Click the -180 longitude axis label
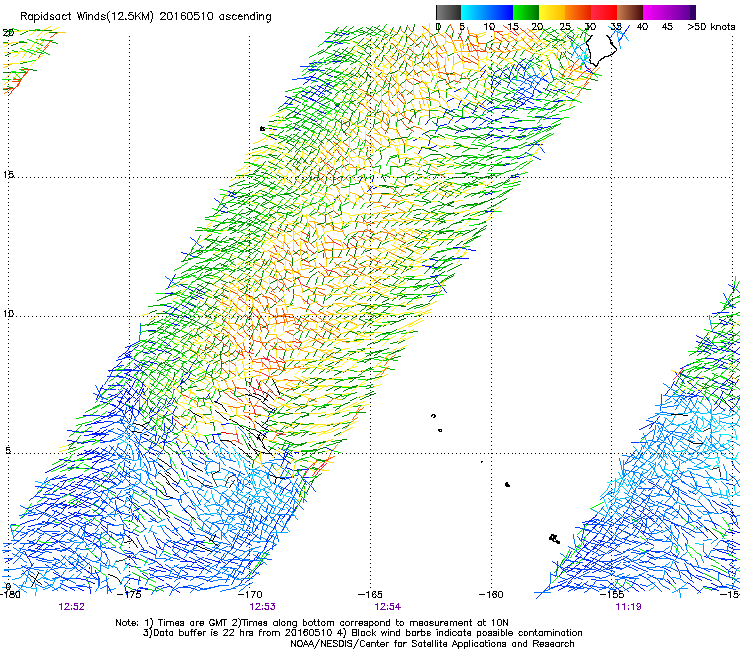The image size is (740, 650). 10,595
